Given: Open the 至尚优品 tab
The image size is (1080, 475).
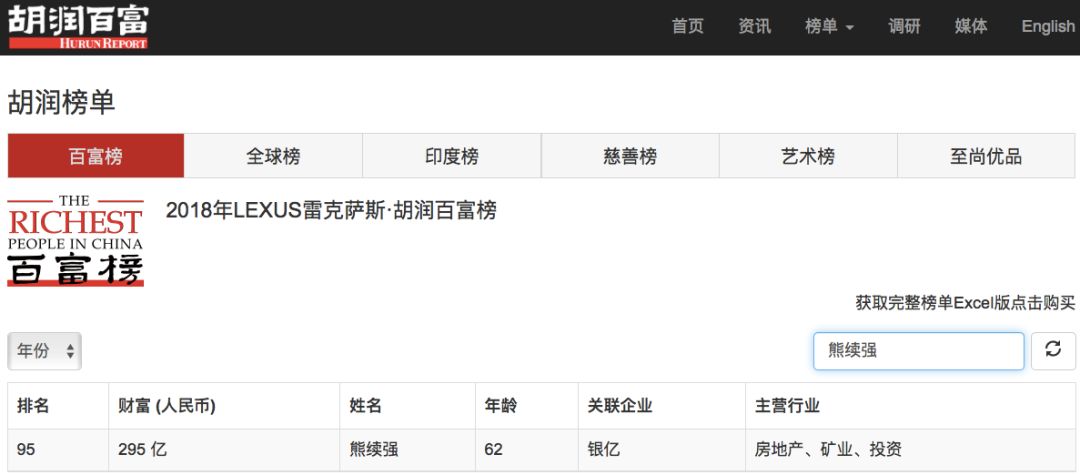Looking at the screenshot, I should (986, 156).
